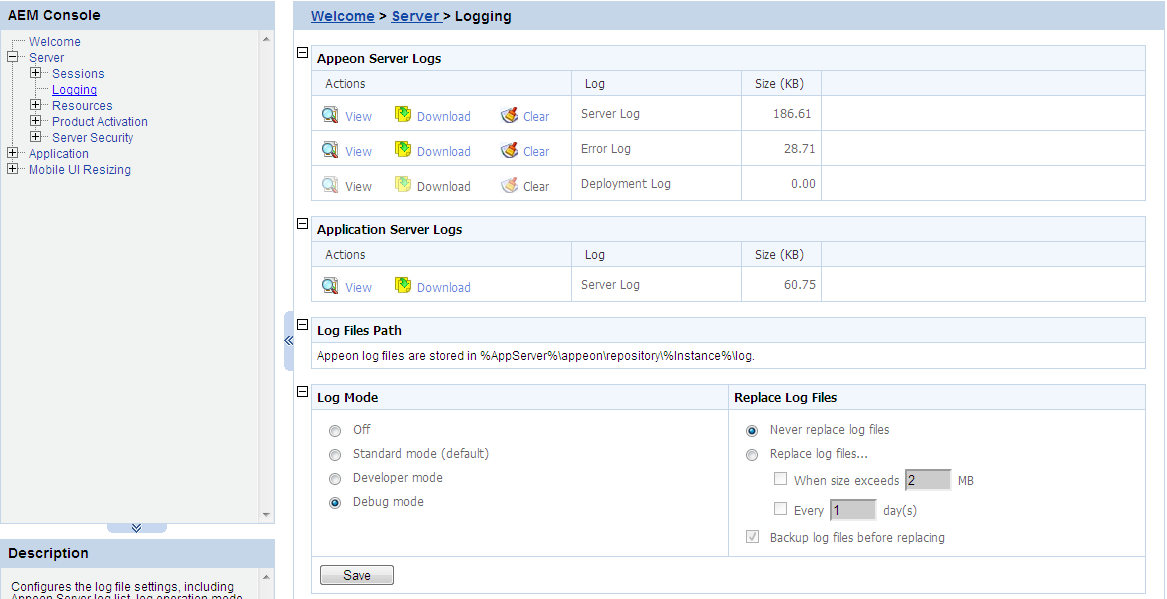Open the Download link for Error Log
This screenshot has height=599, width=1167.
[444, 152]
